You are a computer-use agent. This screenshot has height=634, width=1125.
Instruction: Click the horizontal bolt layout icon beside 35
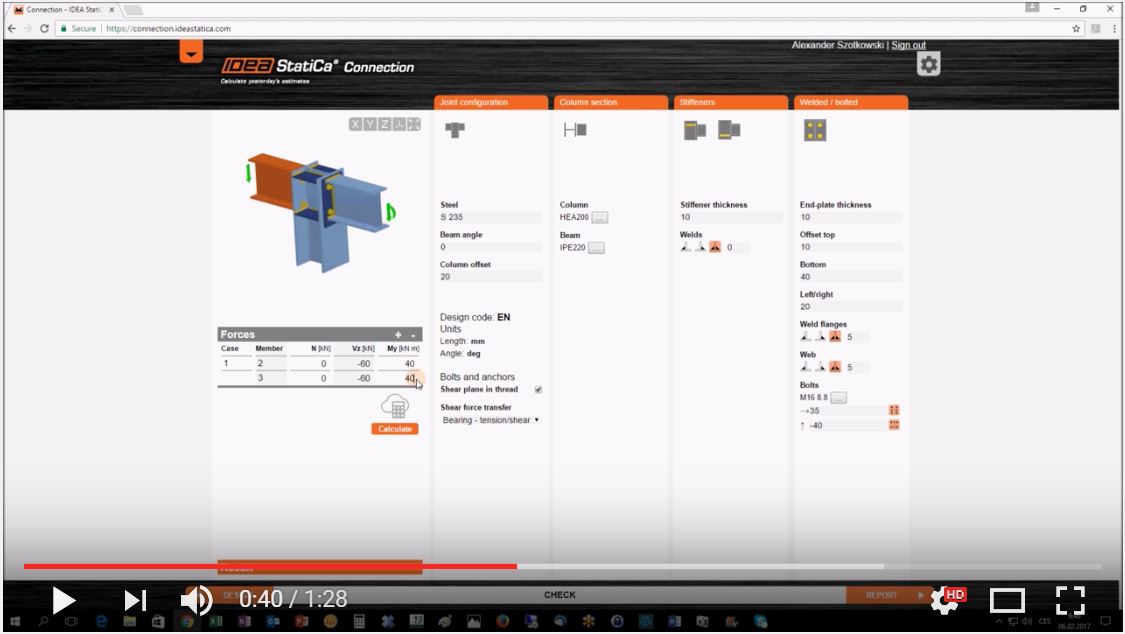[894, 410]
